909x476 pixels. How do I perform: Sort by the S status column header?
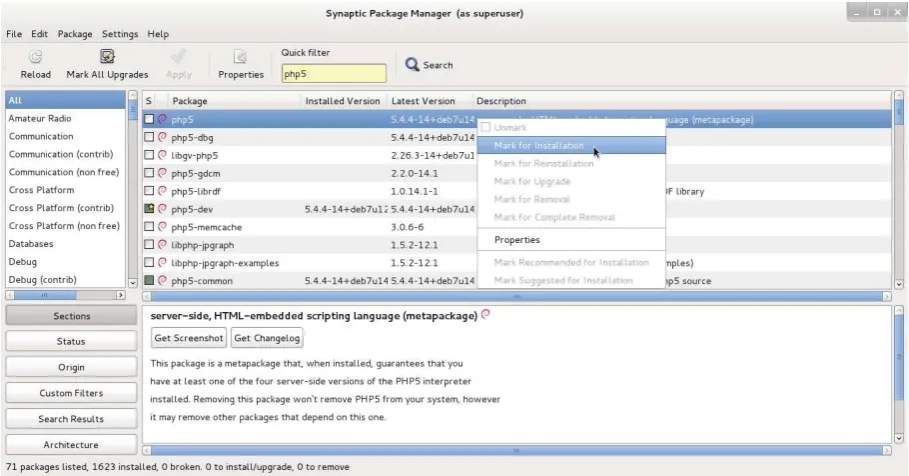pyautogui.click(x=149, y=101)
